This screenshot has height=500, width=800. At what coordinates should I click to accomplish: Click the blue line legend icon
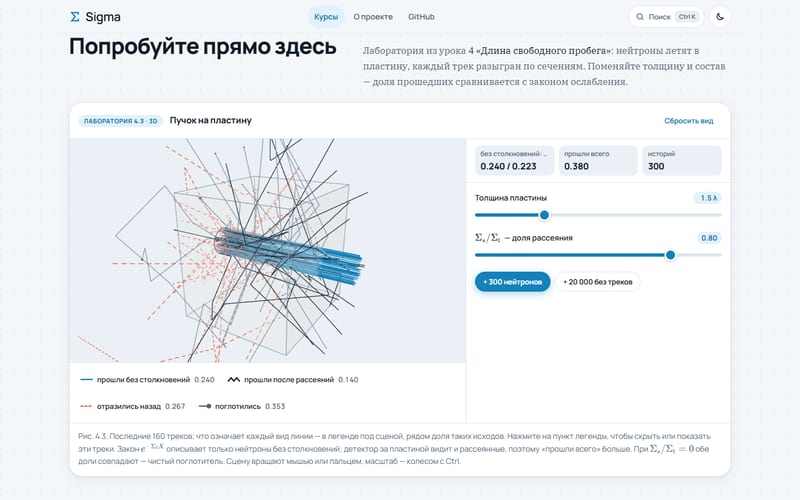86,380
